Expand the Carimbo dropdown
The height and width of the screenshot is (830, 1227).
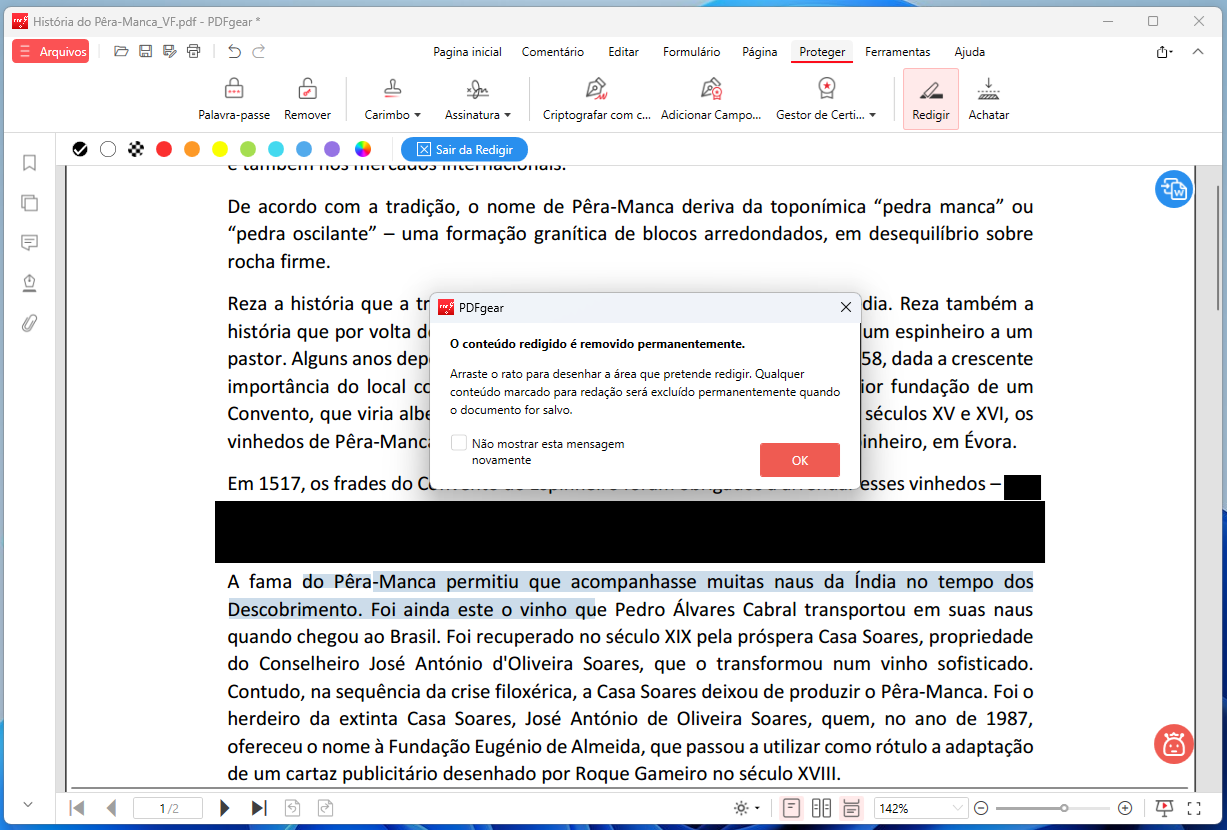tap(392, 115)
